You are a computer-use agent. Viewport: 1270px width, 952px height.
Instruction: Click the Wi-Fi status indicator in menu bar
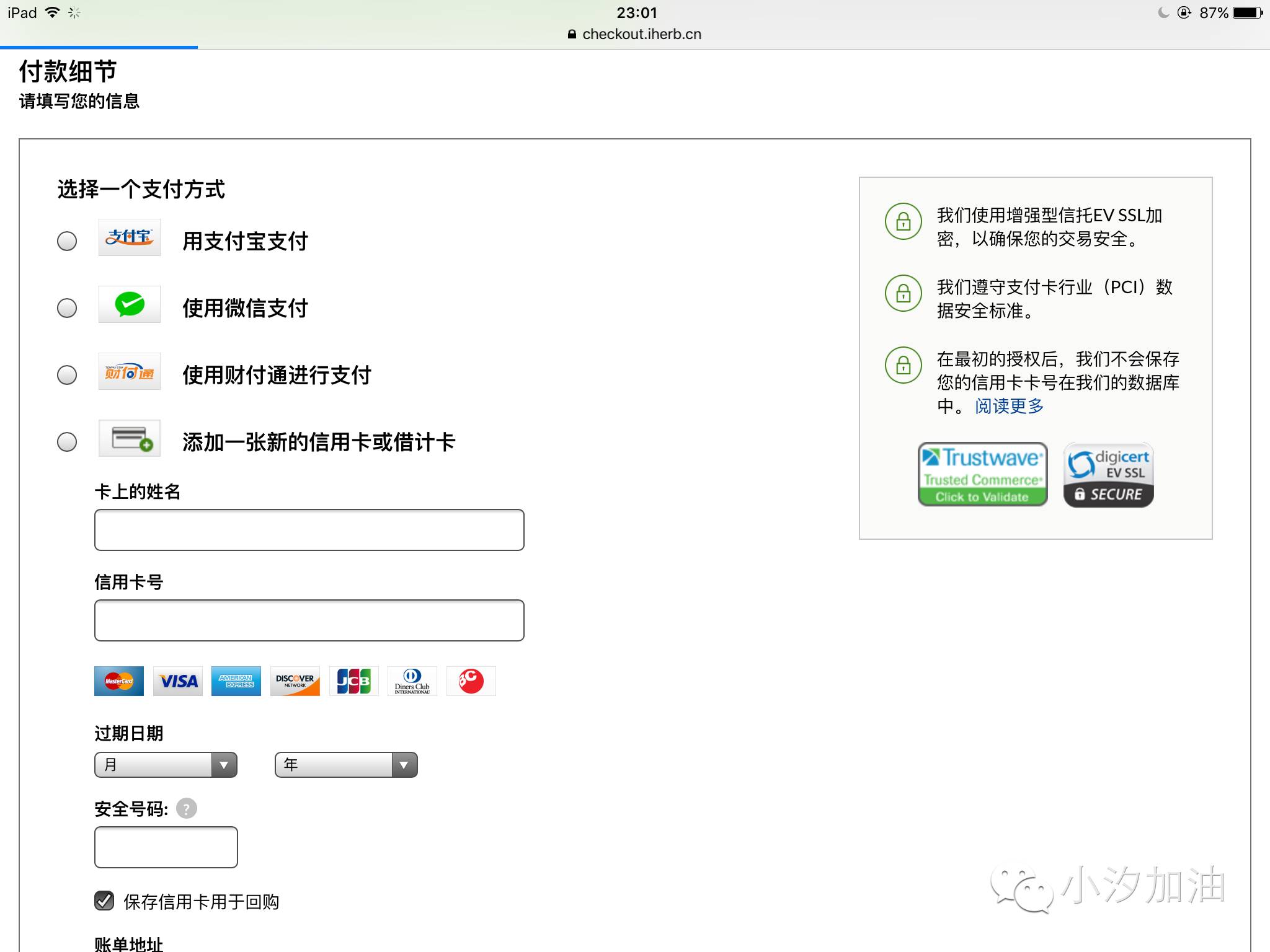(x=53, y=11)
